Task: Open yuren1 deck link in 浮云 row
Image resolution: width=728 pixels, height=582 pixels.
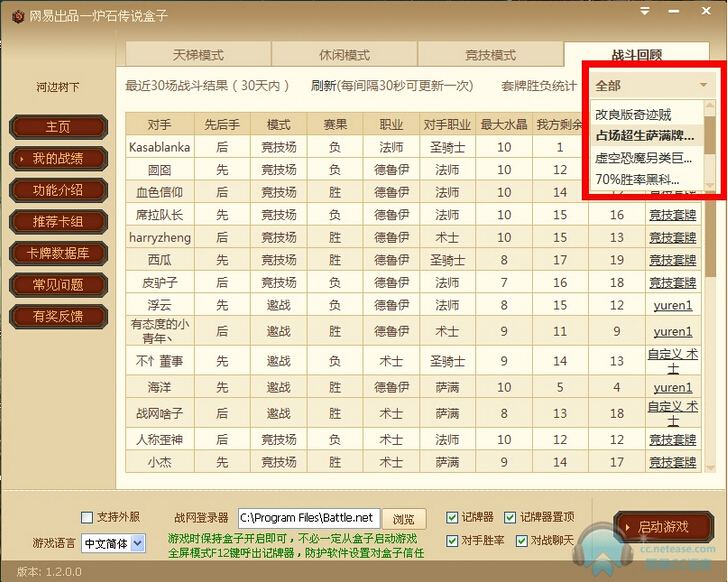Action: pyautogui.click(x=673, y=305)
